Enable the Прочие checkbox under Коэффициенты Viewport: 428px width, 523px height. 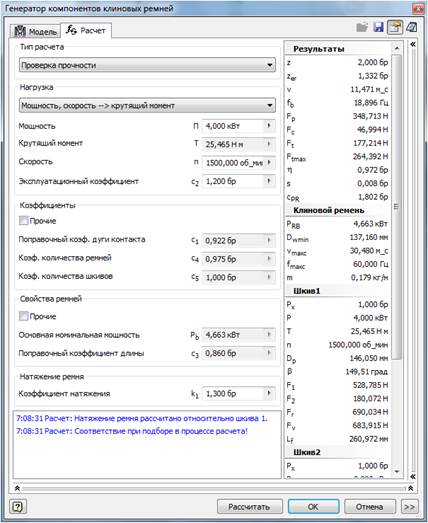point(23,220)
